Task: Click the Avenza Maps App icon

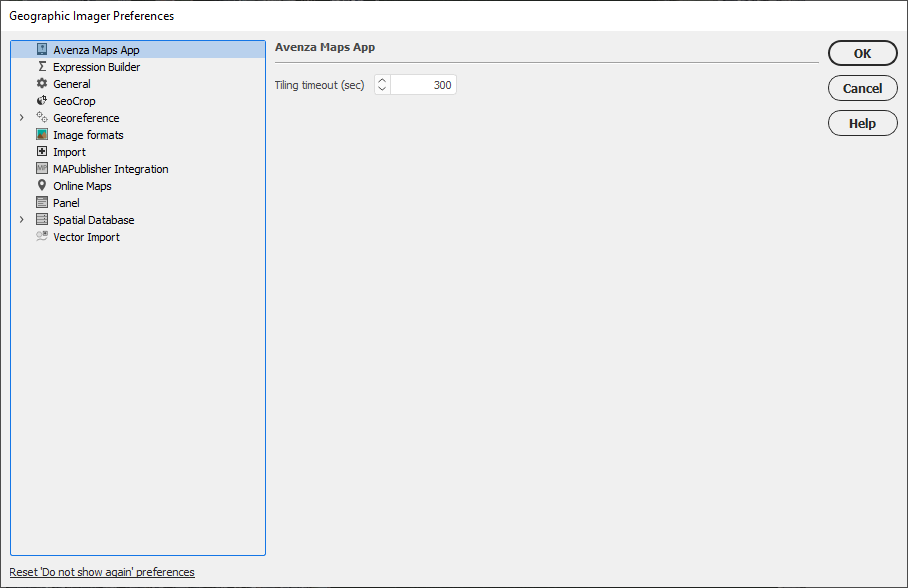Action: coord(42,49)
